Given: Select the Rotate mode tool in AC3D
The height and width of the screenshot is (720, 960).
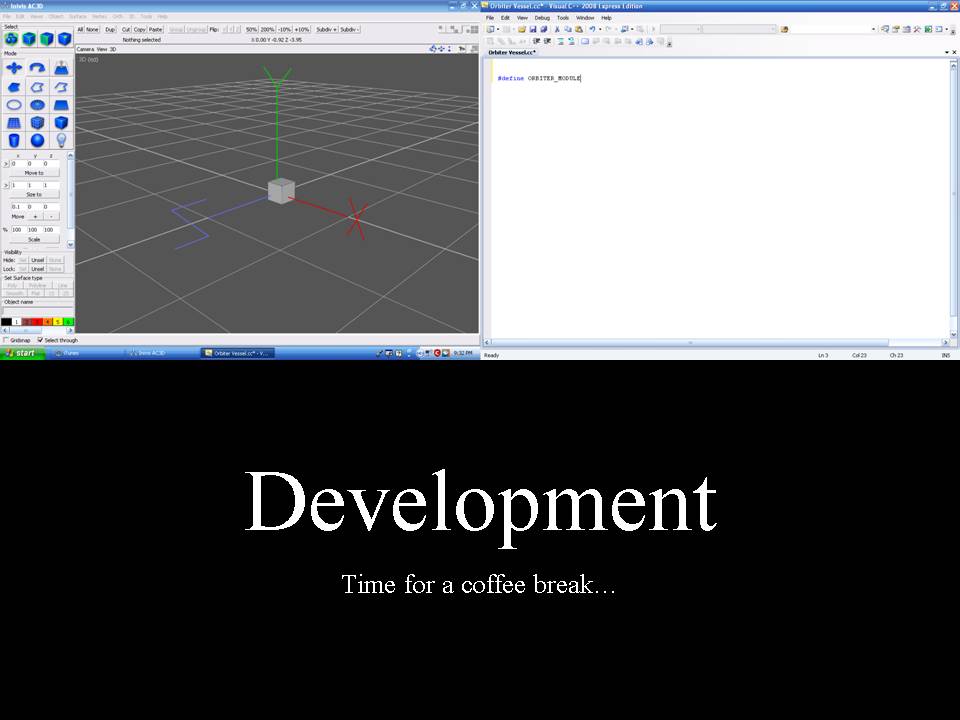Looking at the screenshot, I should pos(37,68).
